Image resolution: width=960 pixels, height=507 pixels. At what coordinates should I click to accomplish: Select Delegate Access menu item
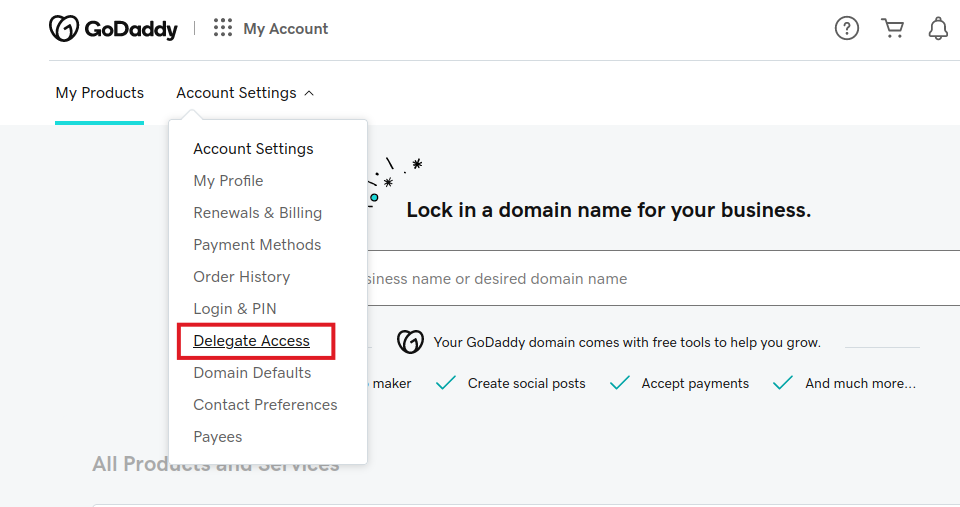[252, 340]
